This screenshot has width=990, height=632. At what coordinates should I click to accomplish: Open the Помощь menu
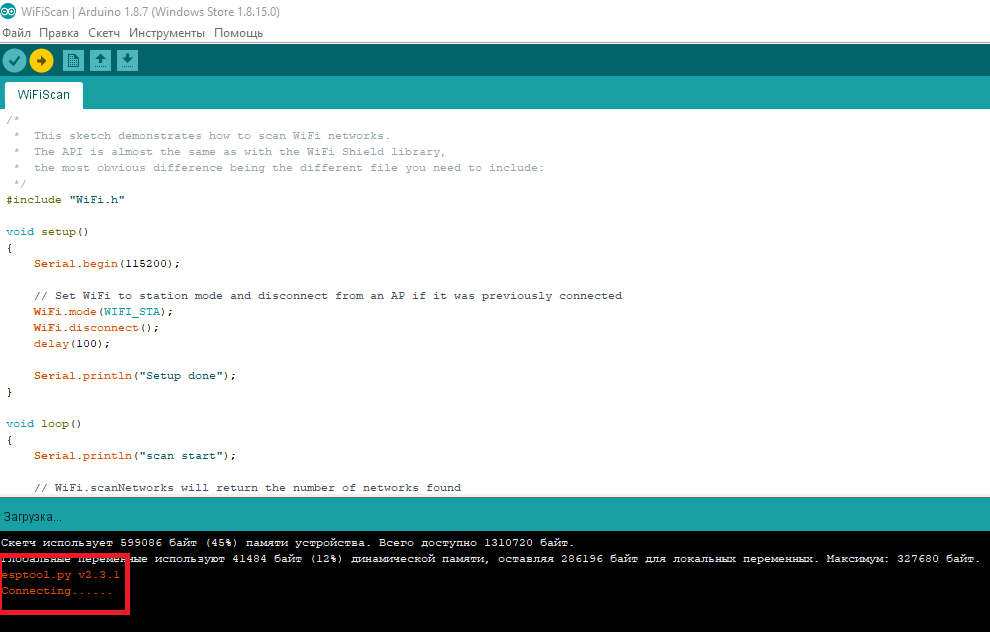pyautogui.click(x=239, y=33)
